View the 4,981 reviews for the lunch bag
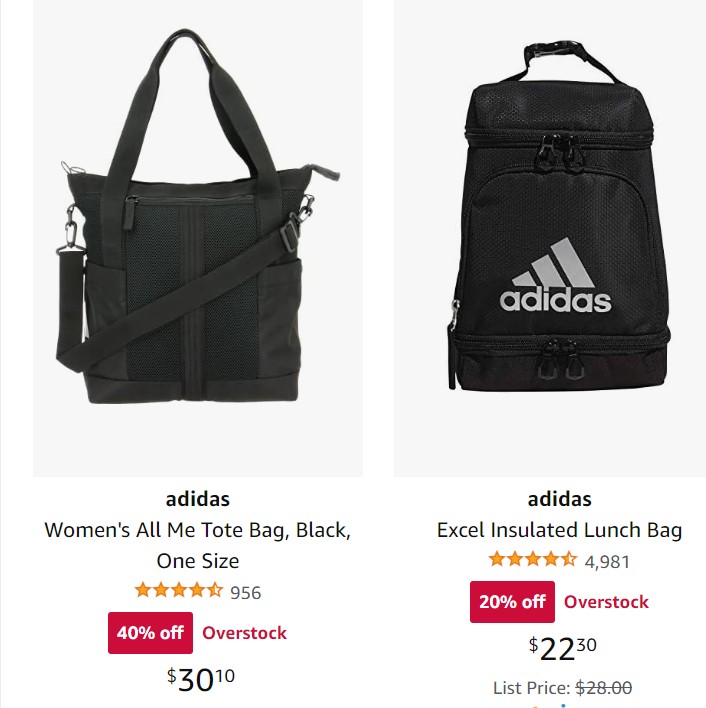 tap(607, 562)
